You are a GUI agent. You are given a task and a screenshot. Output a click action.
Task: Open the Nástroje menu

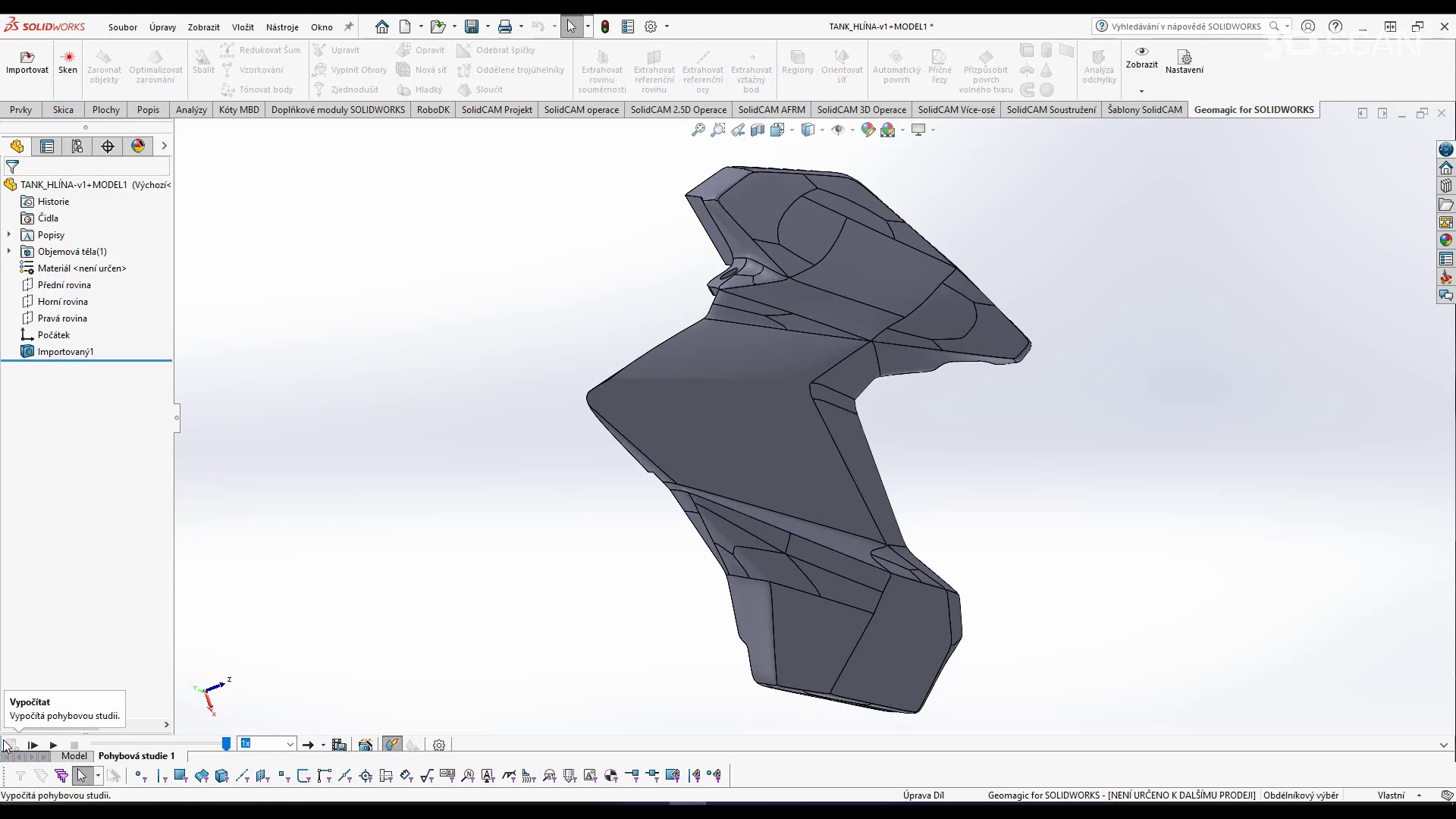[x=282, y=27]
